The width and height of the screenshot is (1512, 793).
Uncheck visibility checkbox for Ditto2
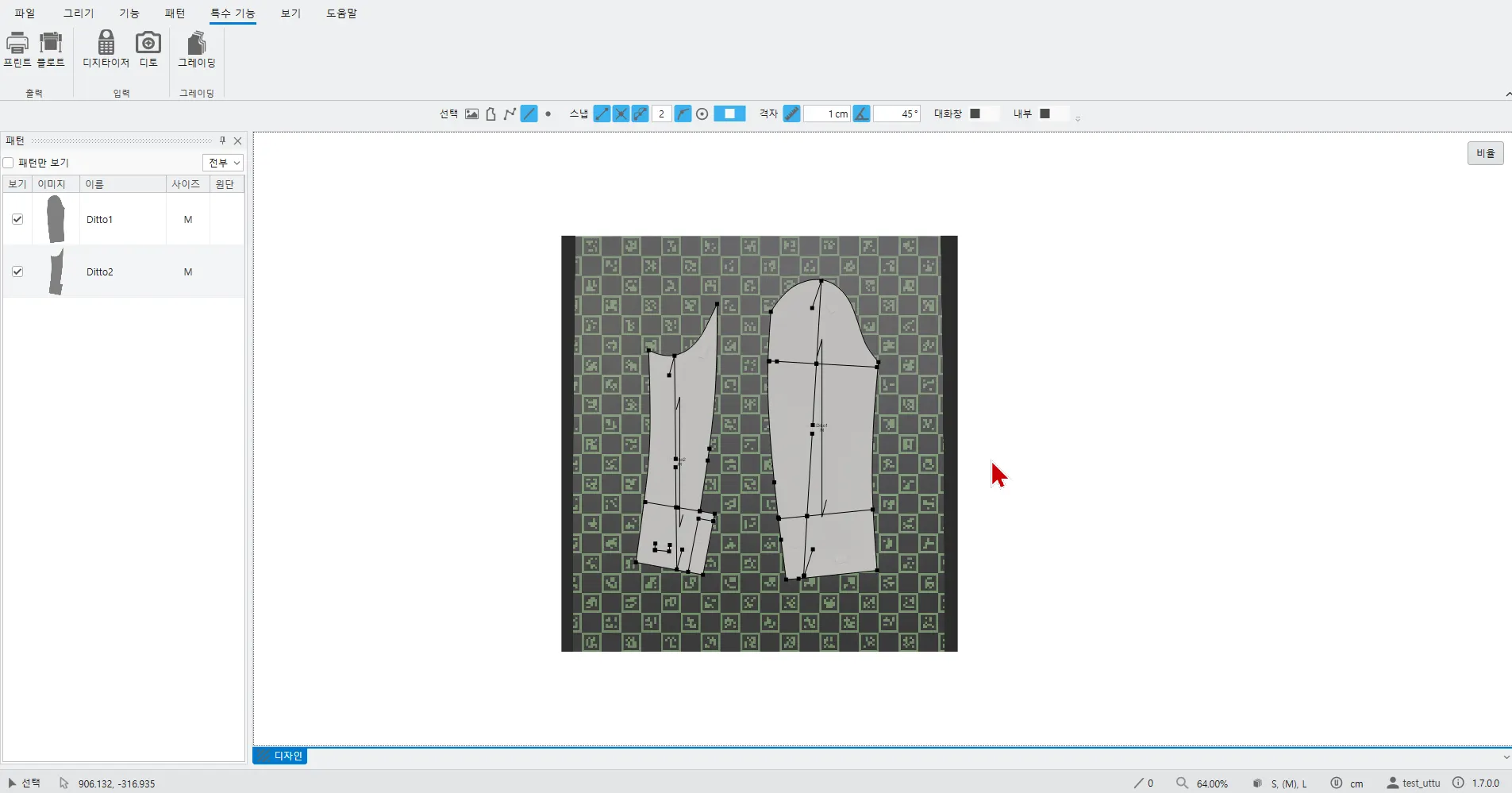point(17,271)
